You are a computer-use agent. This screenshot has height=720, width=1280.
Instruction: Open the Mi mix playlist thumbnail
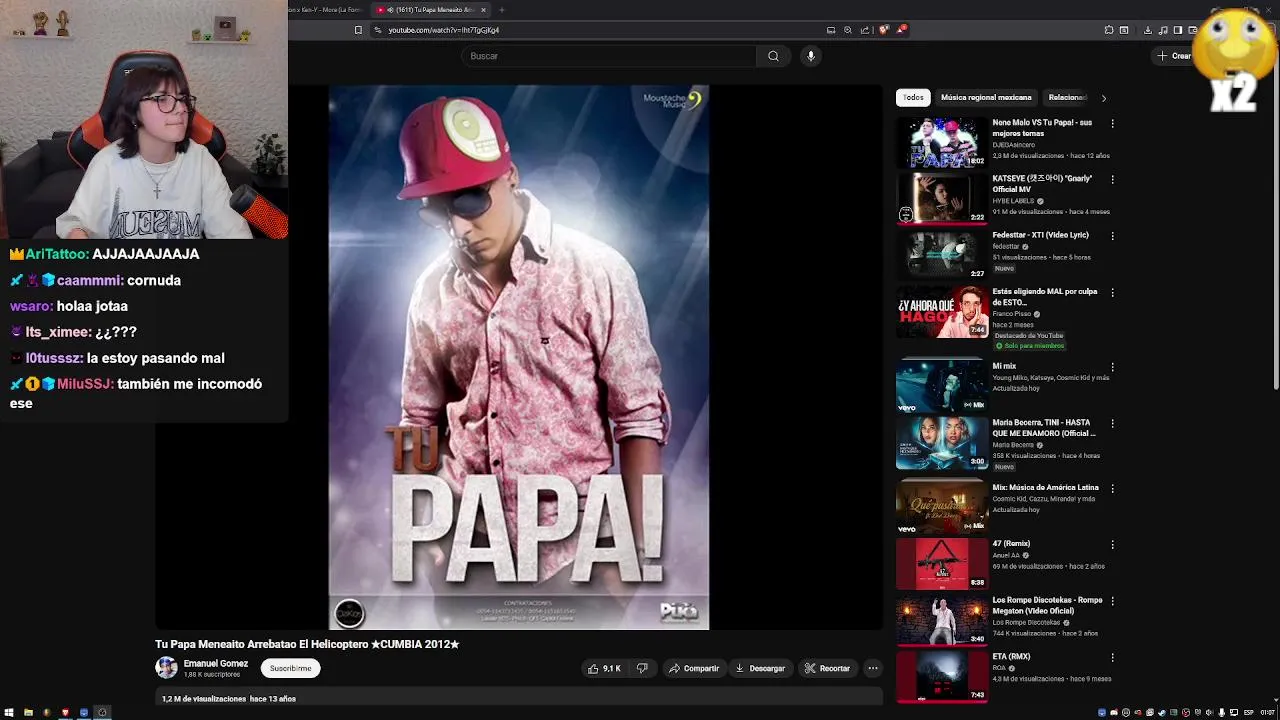[x=941, y=386]
